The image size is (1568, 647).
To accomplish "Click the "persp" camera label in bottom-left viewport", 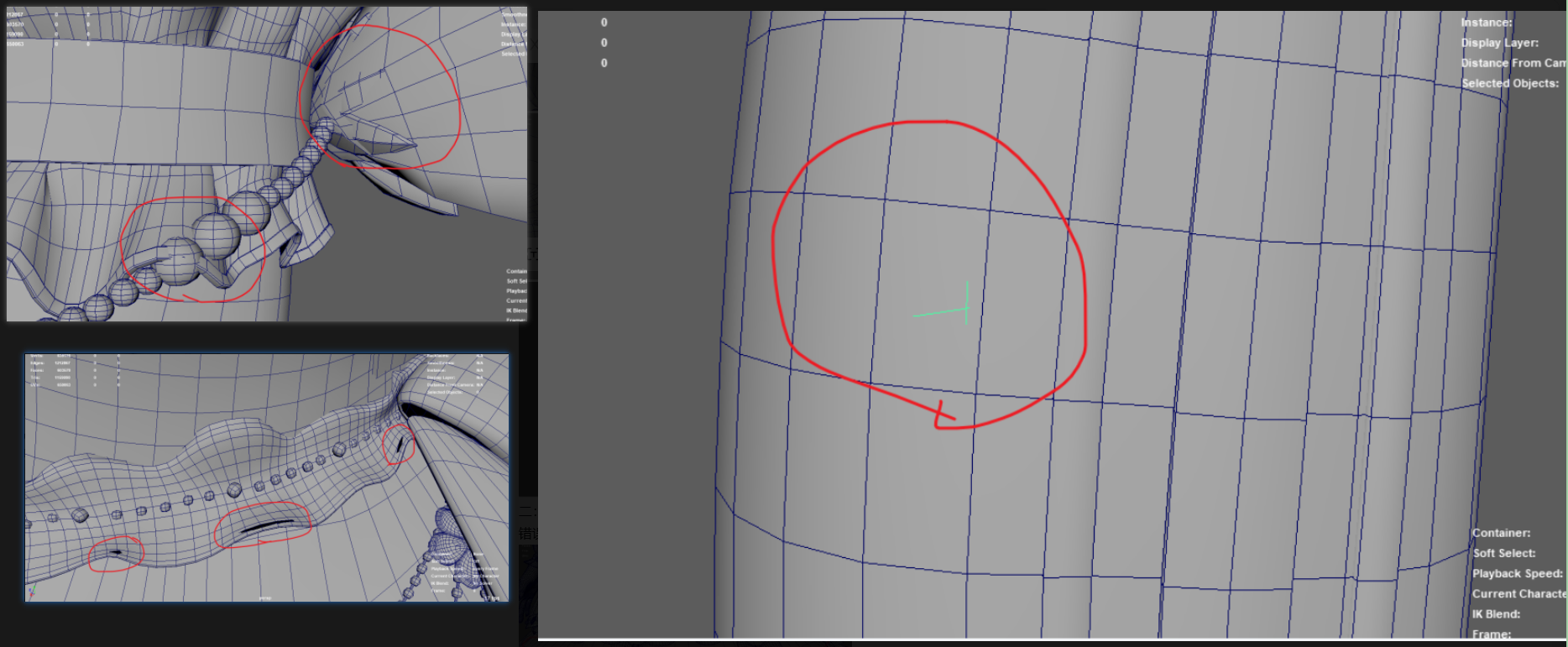I will 264,598.
